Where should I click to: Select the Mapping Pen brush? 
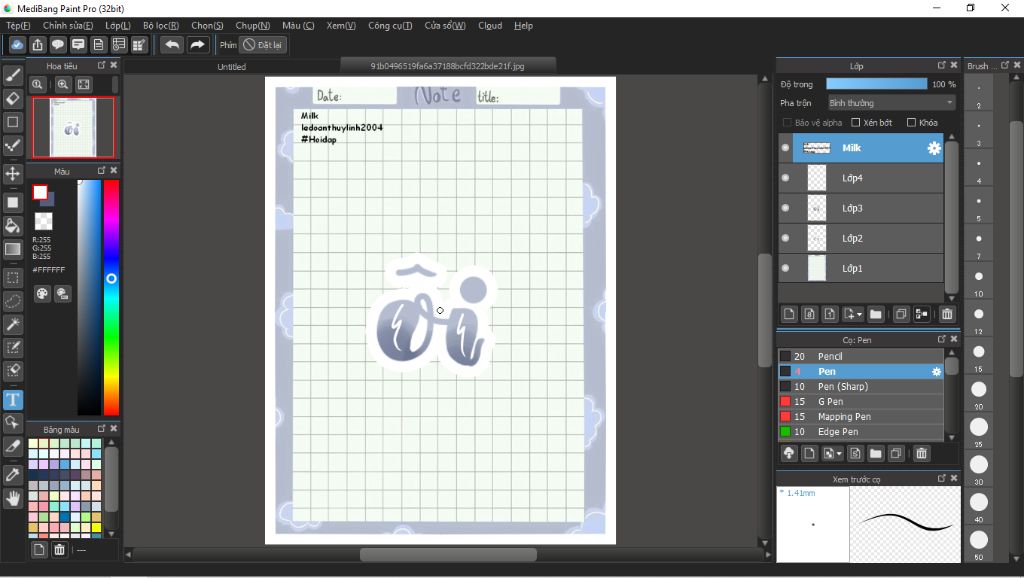pos(861,417)
